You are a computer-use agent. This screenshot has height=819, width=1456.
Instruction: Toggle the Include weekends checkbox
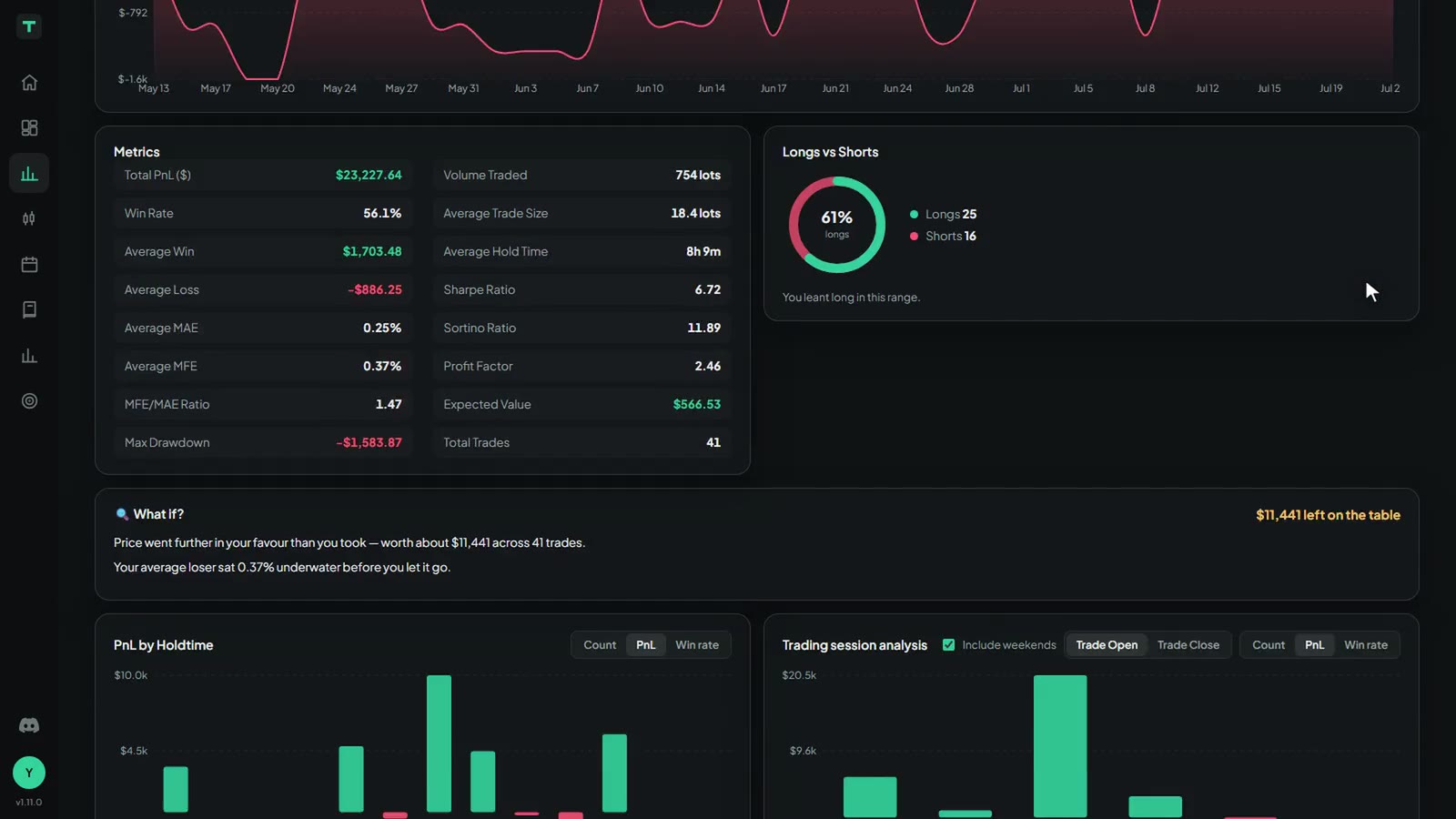click(948, 644)
